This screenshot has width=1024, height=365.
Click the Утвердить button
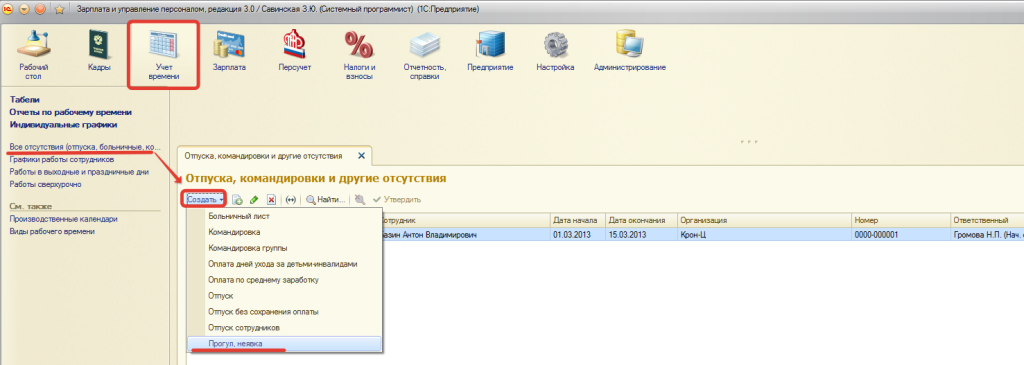(397, 200)
